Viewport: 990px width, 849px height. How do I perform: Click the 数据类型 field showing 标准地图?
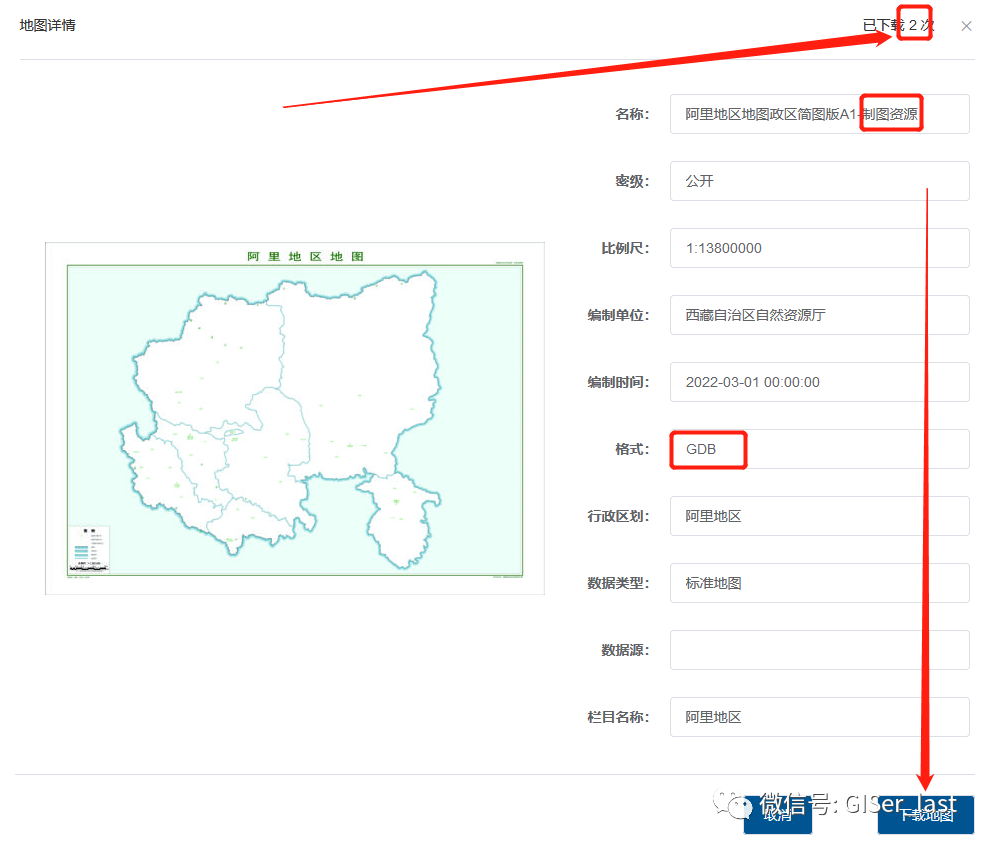820,583
